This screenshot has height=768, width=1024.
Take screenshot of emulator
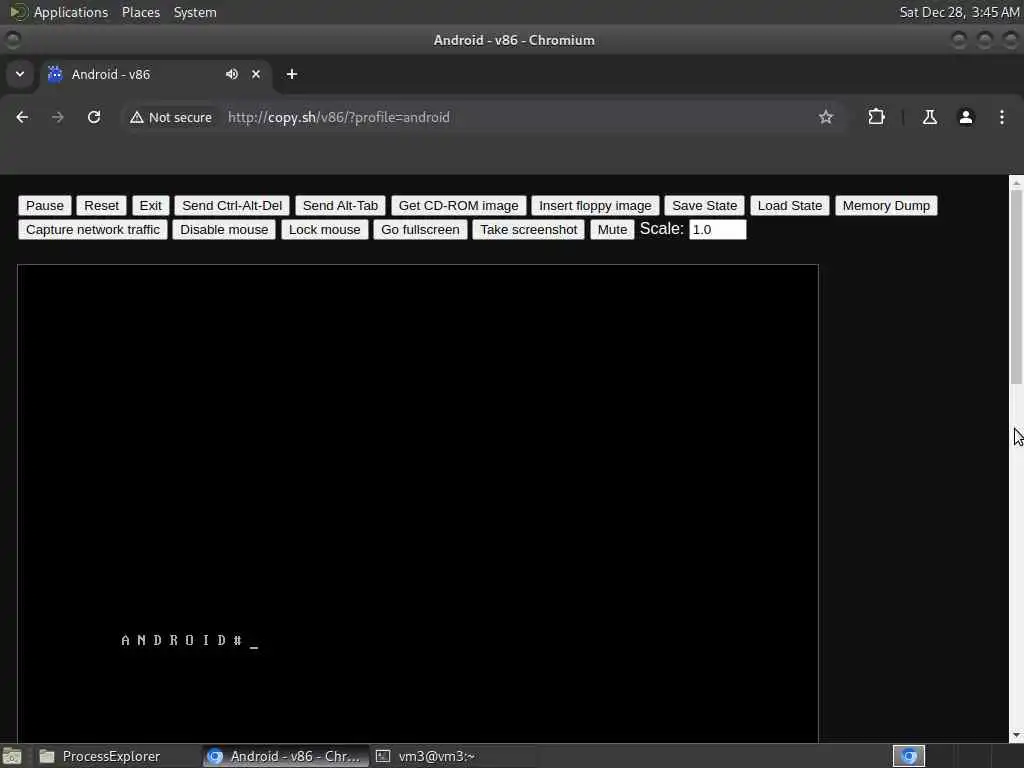tap(528, 230)
